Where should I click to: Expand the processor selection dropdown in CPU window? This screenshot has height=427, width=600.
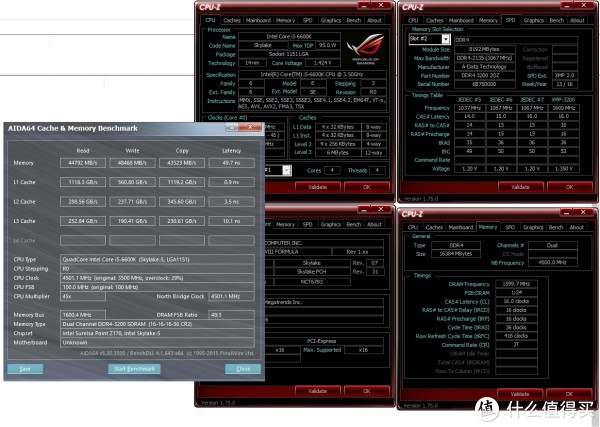287,170
